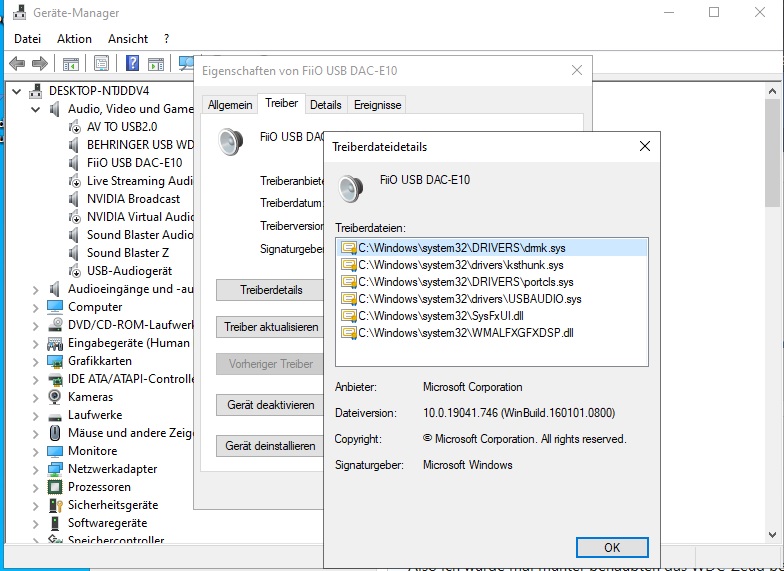Open Help via blue question mark icon
The height and width of the screenshot is (571, 784).
(x=132, y=63)
